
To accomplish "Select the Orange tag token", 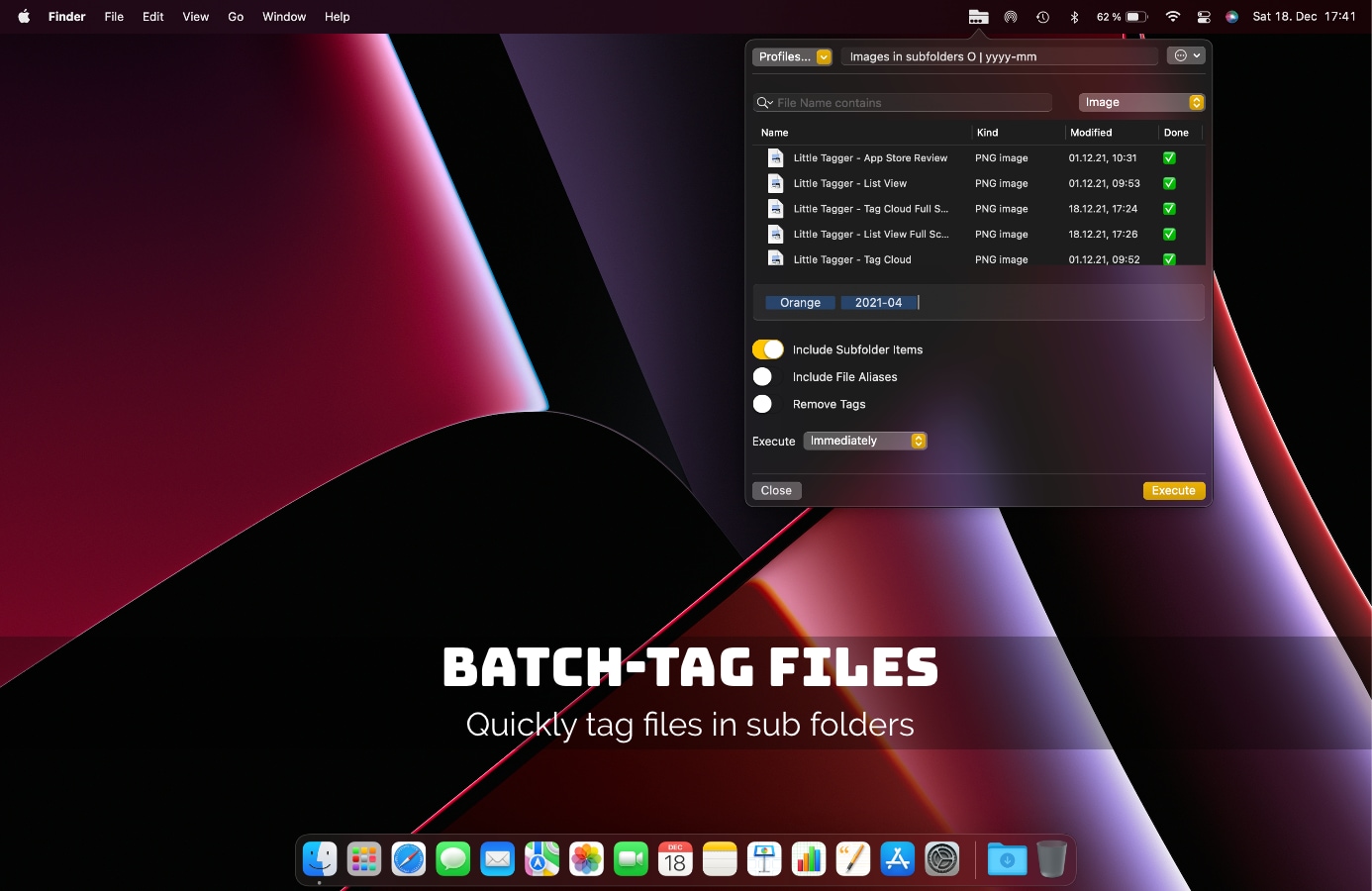I will 799,302.
